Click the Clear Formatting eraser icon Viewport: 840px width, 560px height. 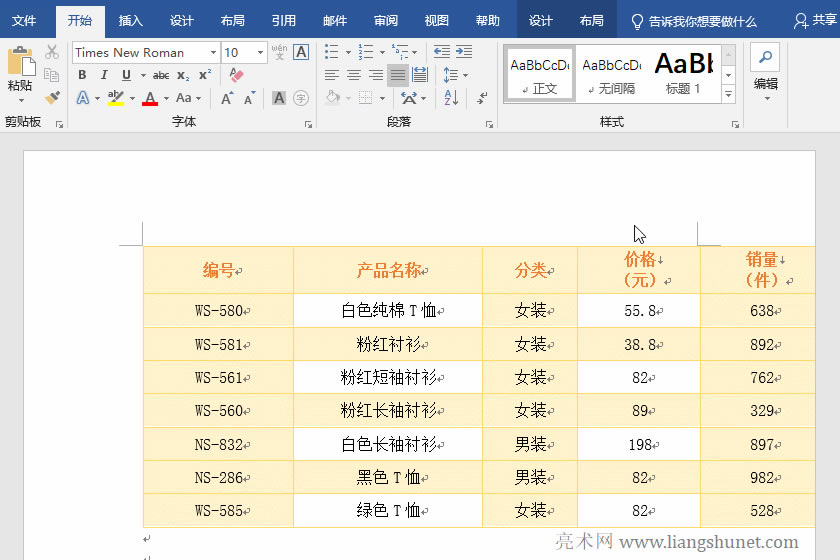tap(236, 75)
